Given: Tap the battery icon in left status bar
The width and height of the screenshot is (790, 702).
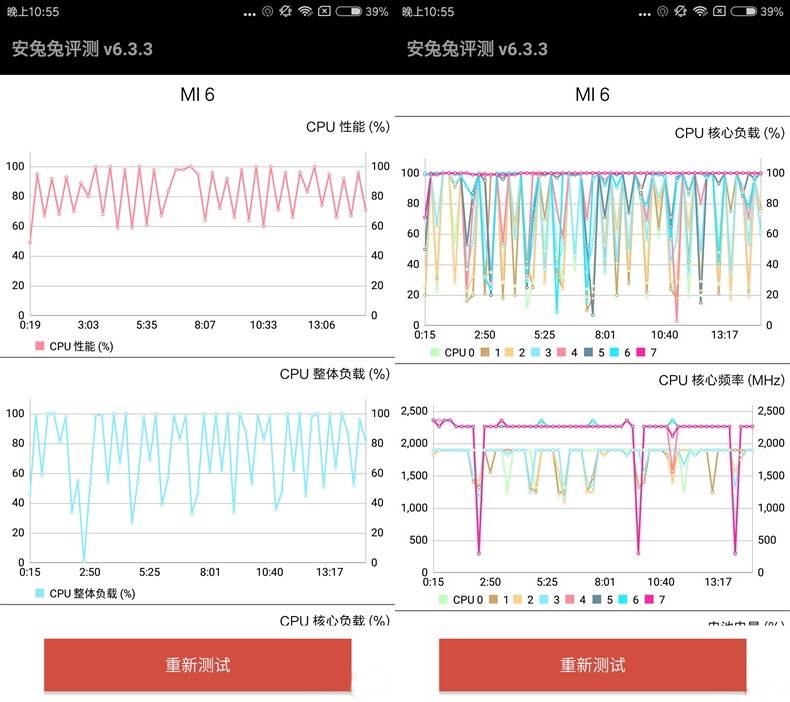Looking at the screenshot, I should point(348,12).
